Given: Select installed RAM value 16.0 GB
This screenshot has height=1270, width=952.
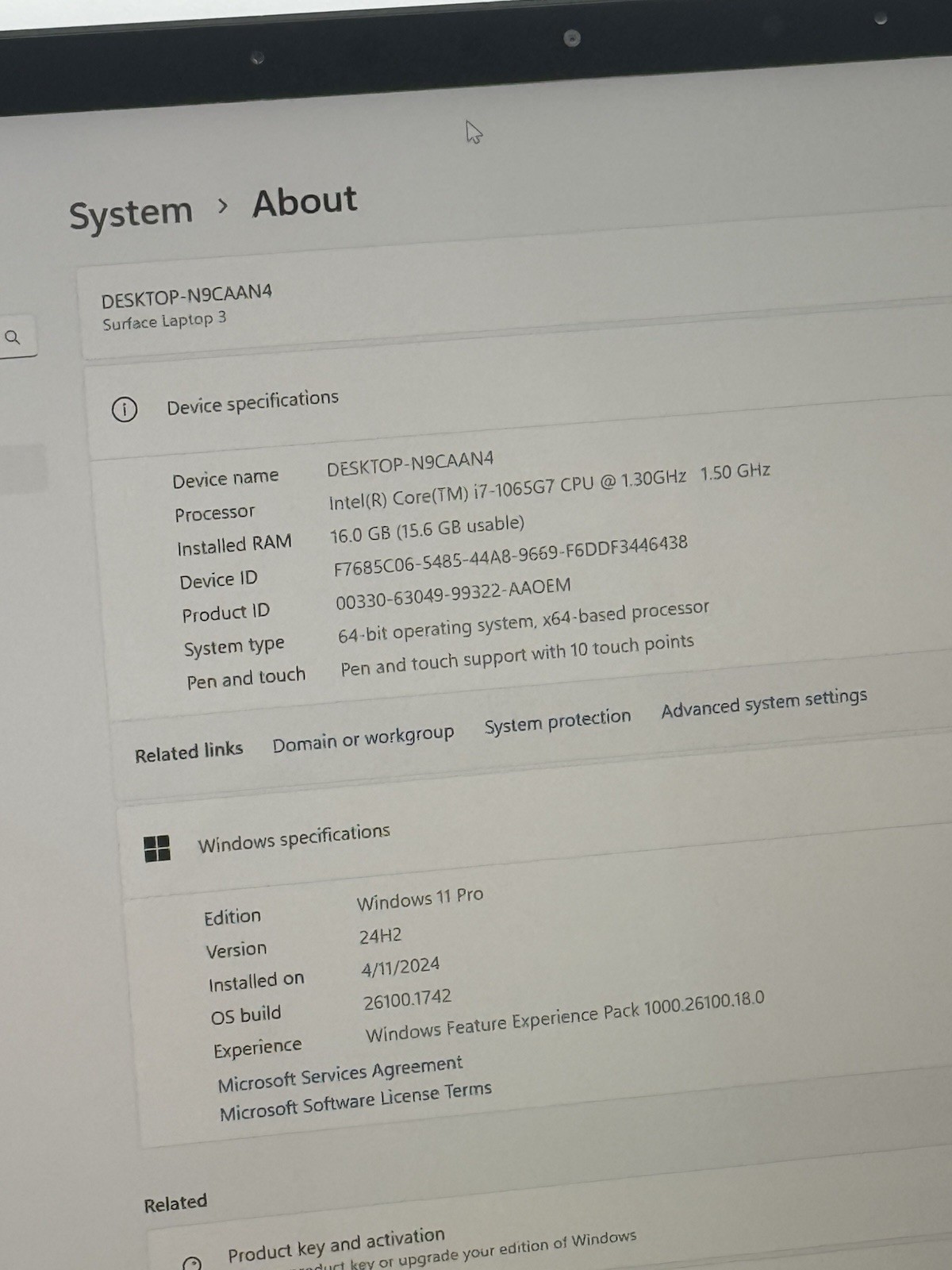Looking at the screenshot, I should pos(427,529).
